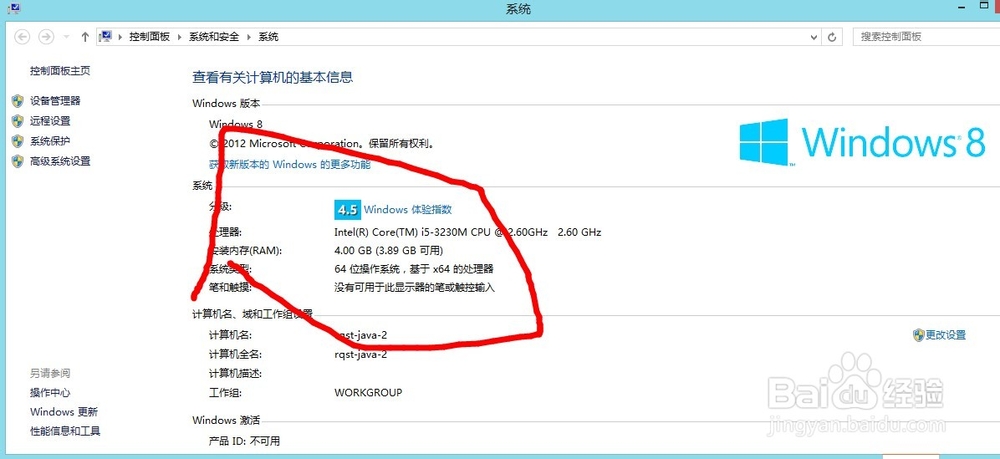This screenshot has height=459, width=1000.
Task: Click 更改设置 link
Action: click(946, 335)
